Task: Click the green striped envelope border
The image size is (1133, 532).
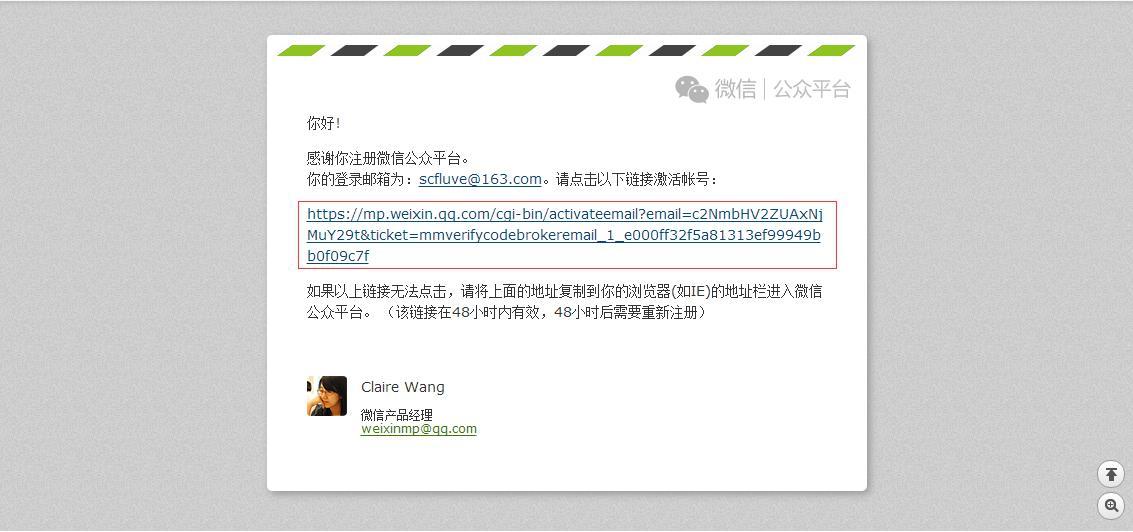Action: coord(566,51)
